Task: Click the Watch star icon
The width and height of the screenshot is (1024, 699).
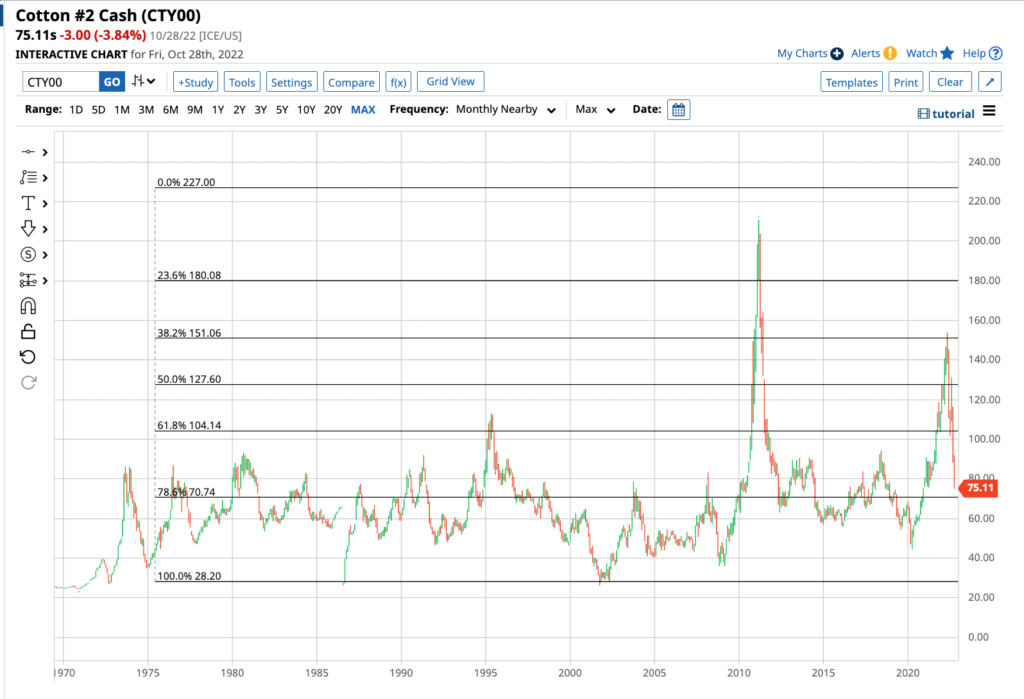Action: [x=948, y=54]
